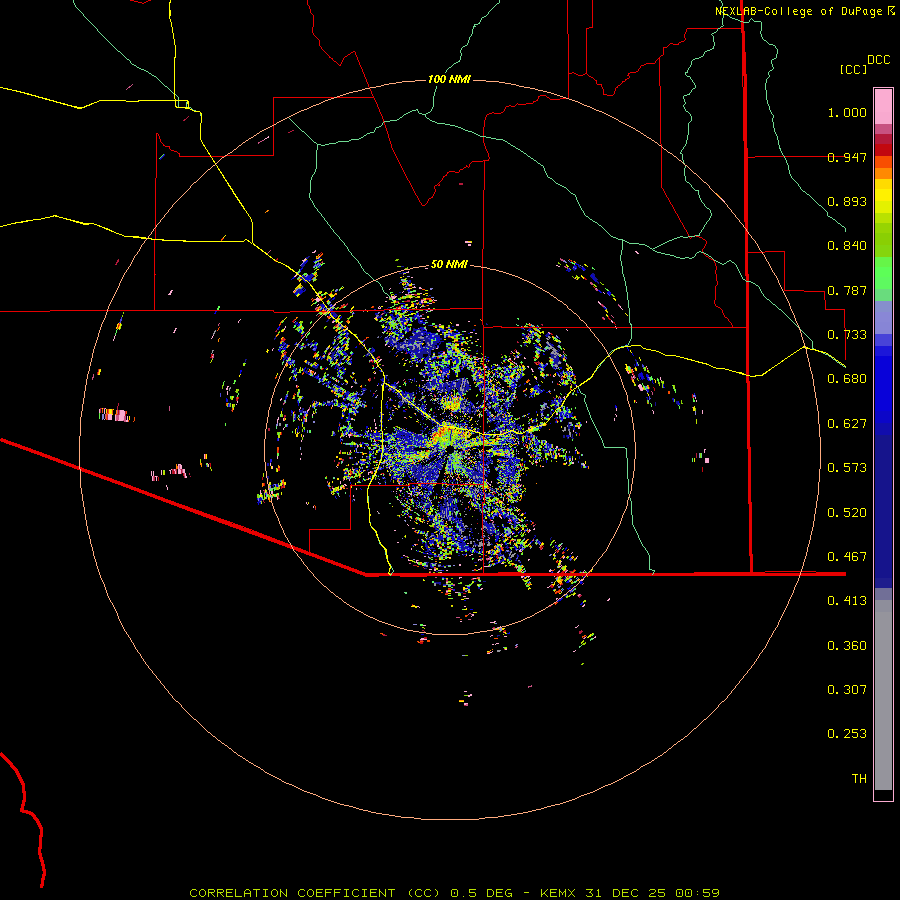Click the 50 NMI range ring label

449,265
